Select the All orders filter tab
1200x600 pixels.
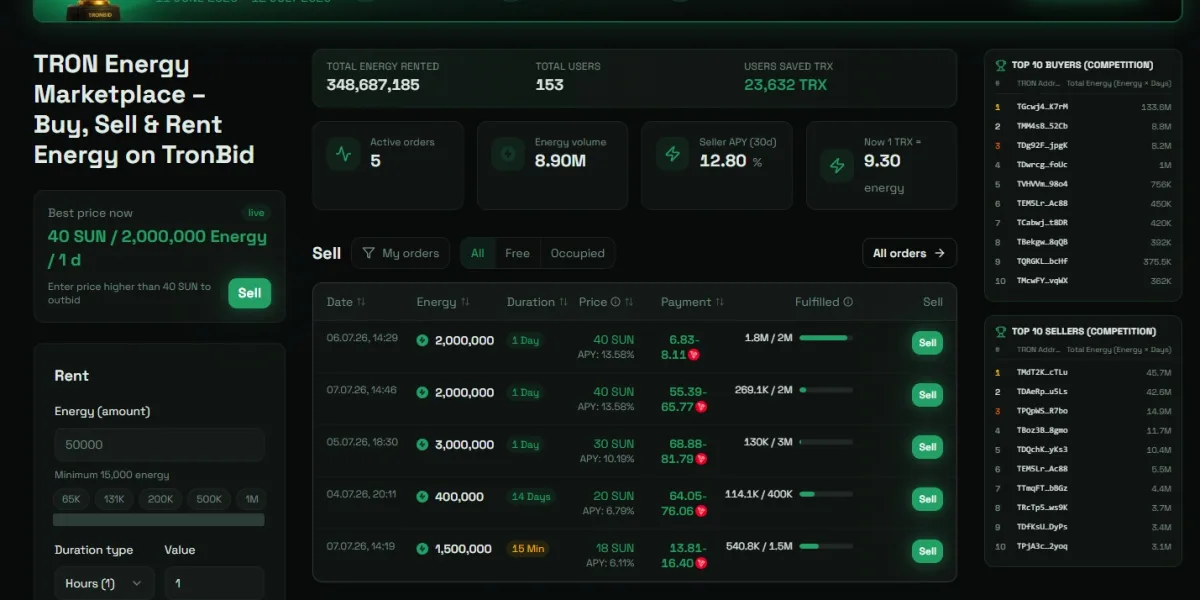pos(478,253)
